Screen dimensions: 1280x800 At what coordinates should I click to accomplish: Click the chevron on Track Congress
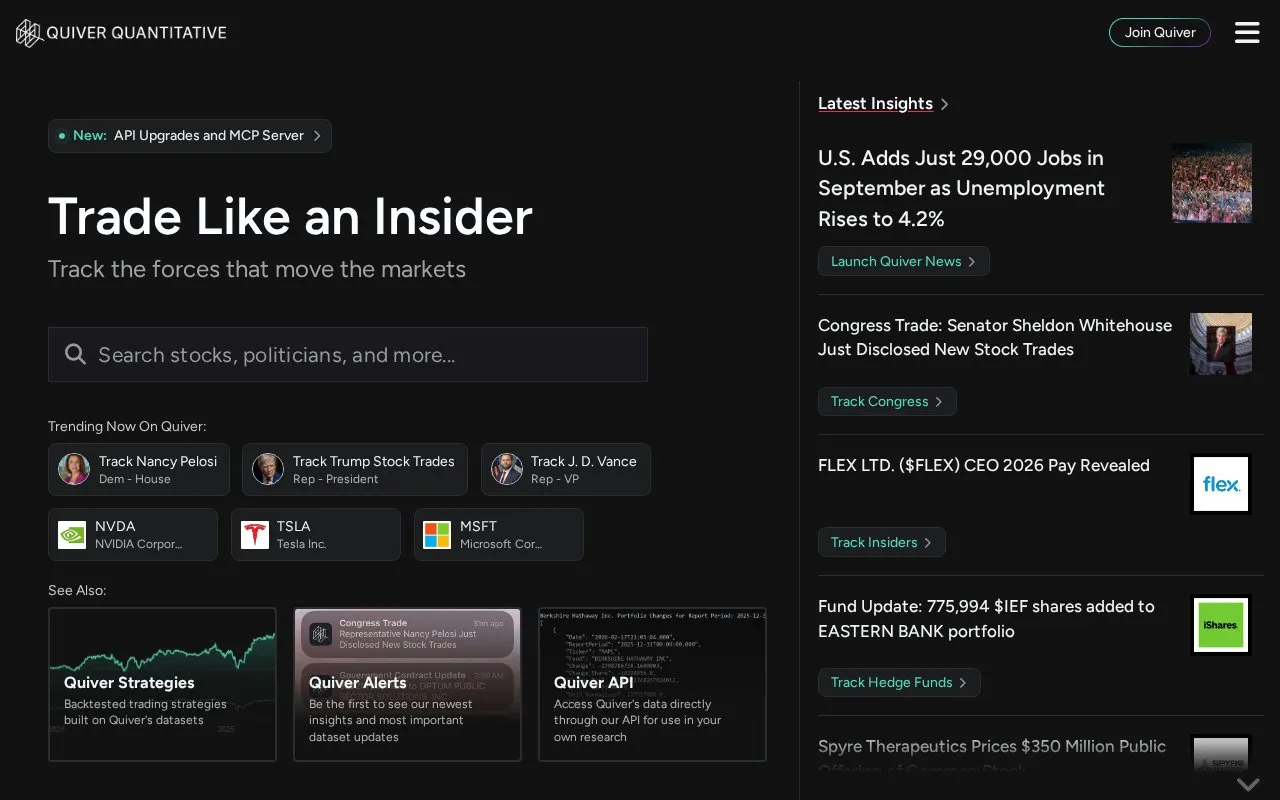[938, 401]
